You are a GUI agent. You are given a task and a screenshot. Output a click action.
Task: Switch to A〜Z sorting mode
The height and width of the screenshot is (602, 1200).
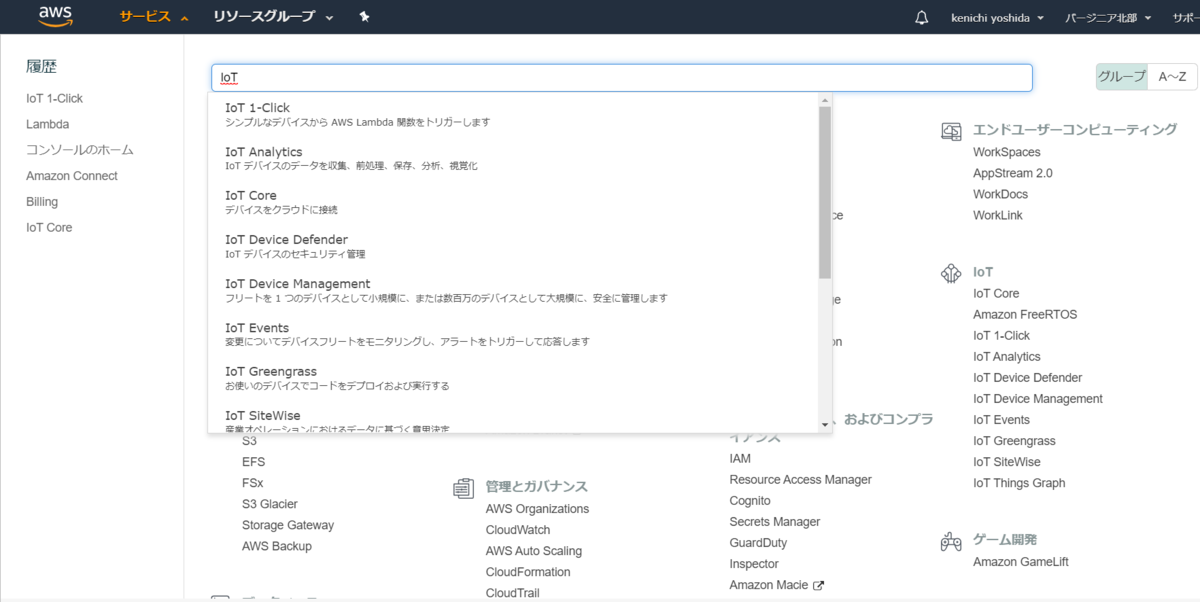(1172, 76)
